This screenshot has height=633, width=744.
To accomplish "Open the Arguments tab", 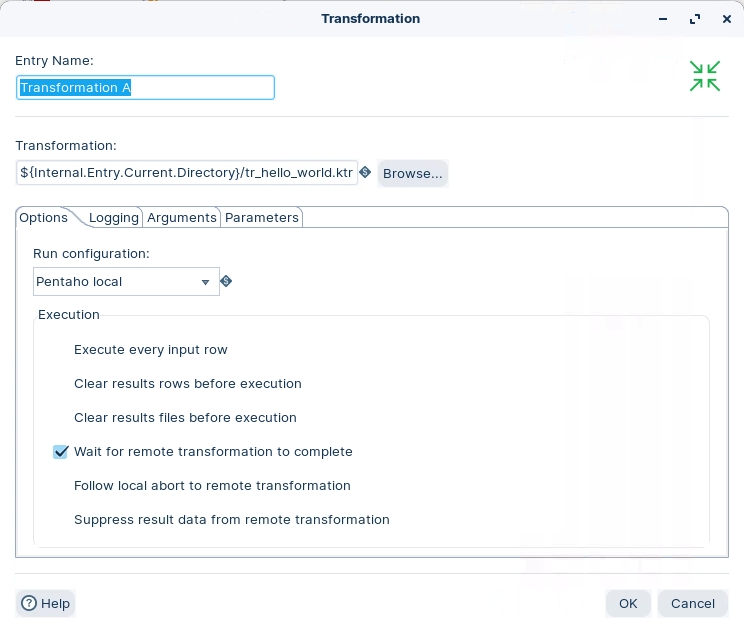I will click(182, 218).
